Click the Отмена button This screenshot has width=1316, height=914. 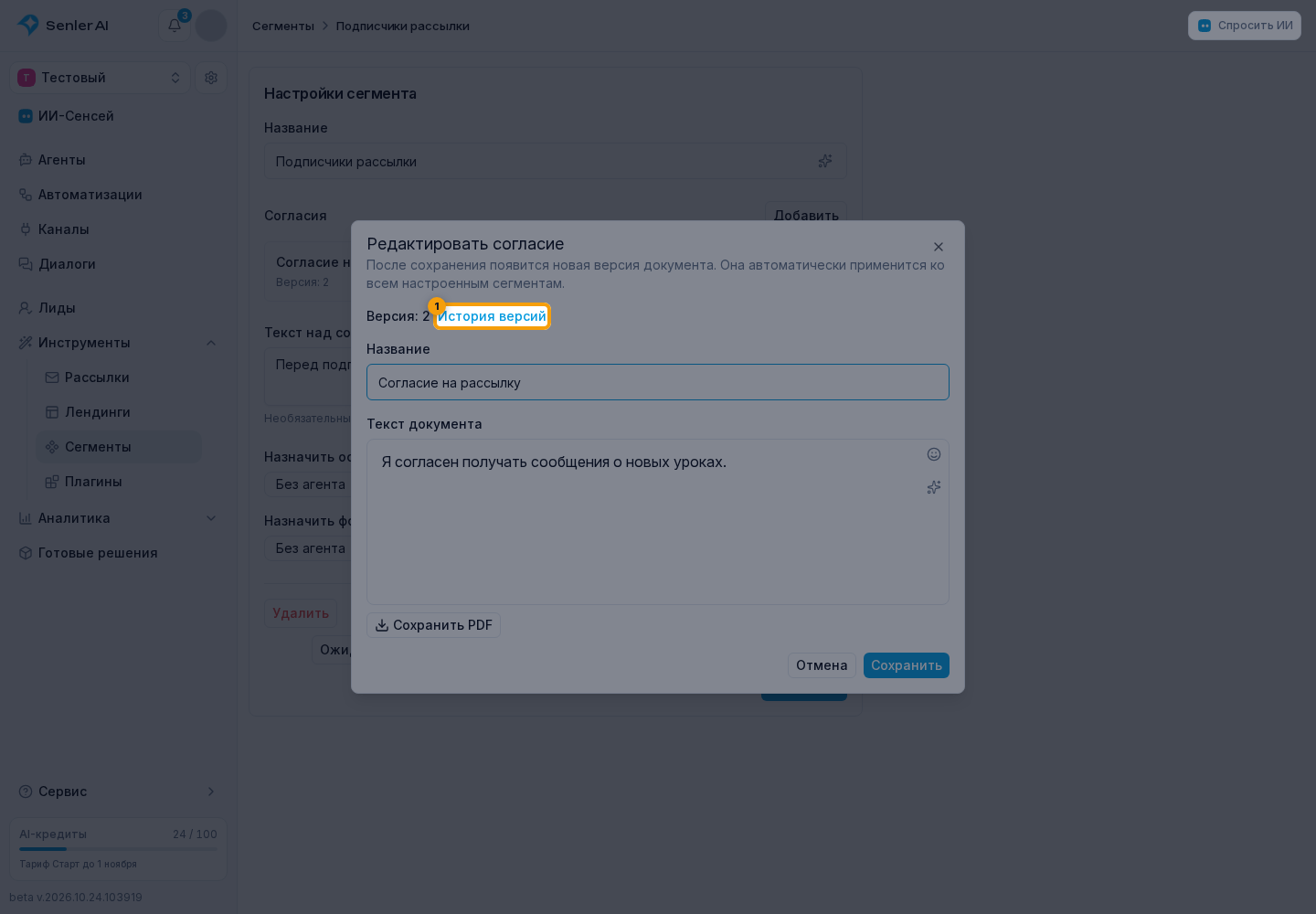pos(822,665)
